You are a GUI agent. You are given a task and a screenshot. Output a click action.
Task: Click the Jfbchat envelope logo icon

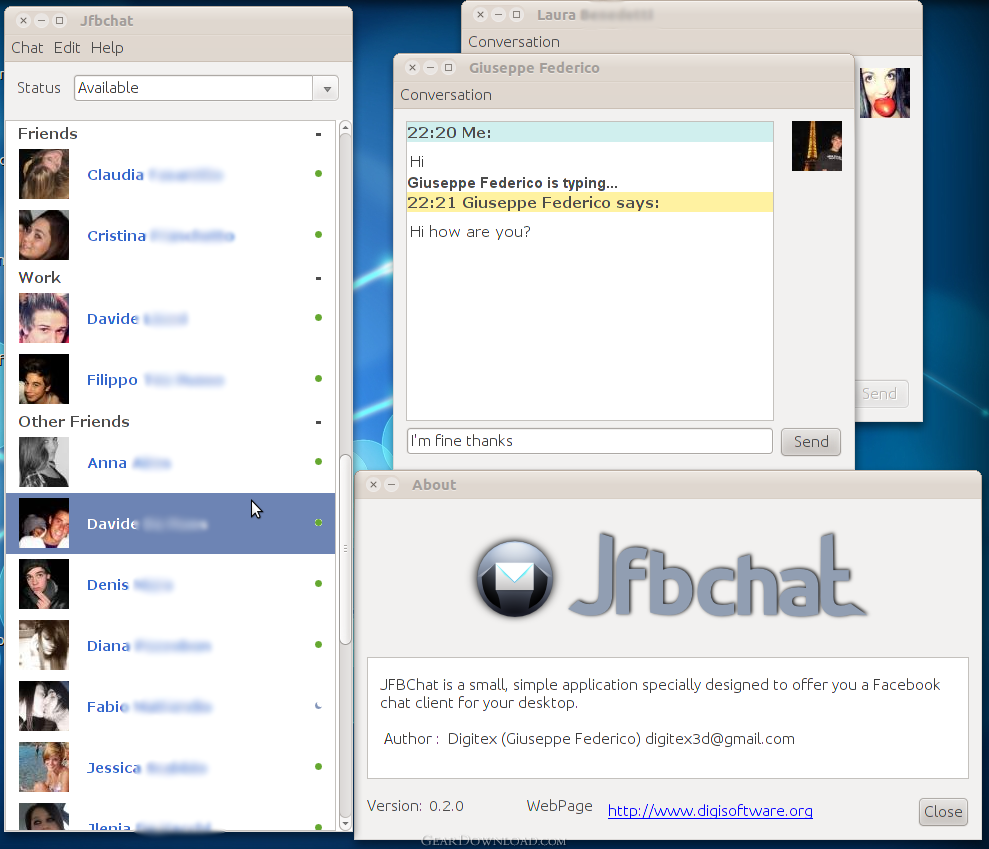coord(515,578)
